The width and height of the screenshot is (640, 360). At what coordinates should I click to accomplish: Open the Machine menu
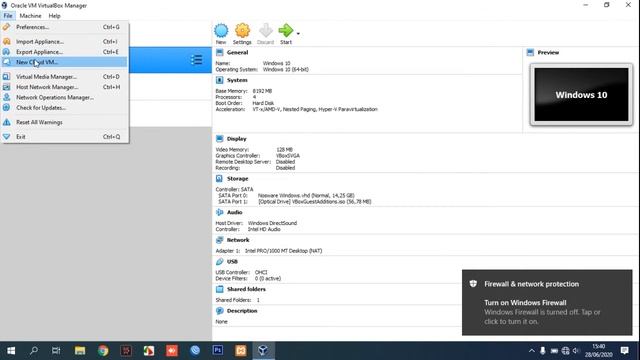click(x=30, y=16)
